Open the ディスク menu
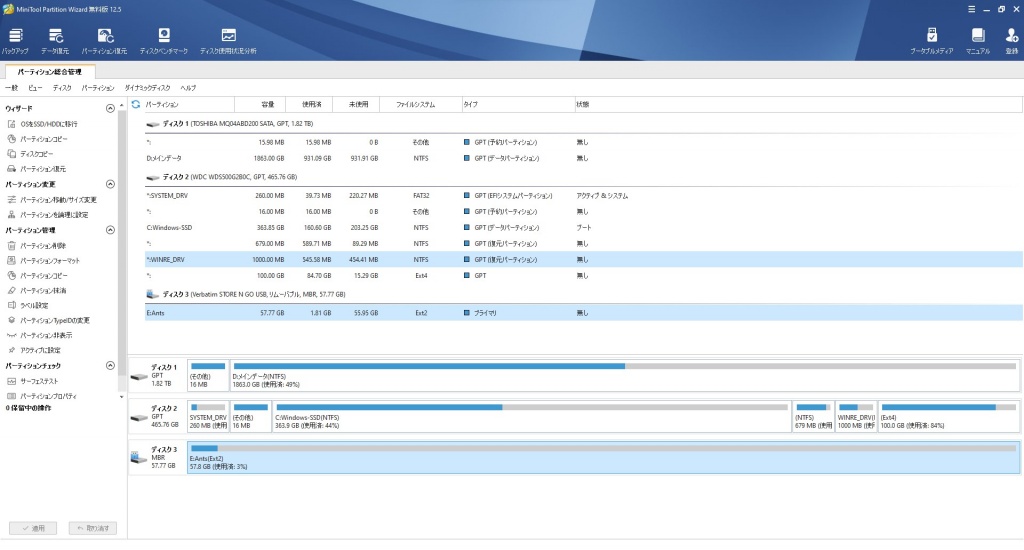The height and width of the screenshot is (550, 1024). (x=62, y=88)
